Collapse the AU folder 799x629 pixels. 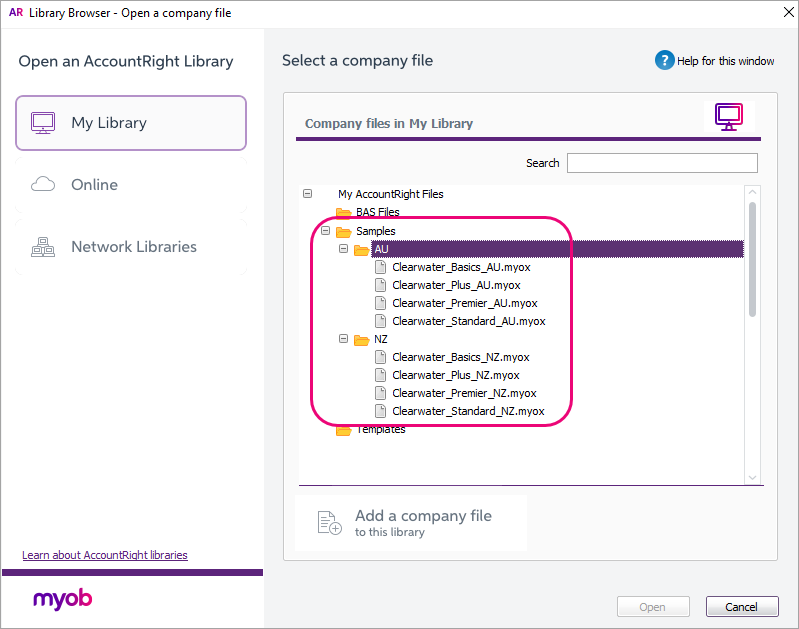point(343,249)
